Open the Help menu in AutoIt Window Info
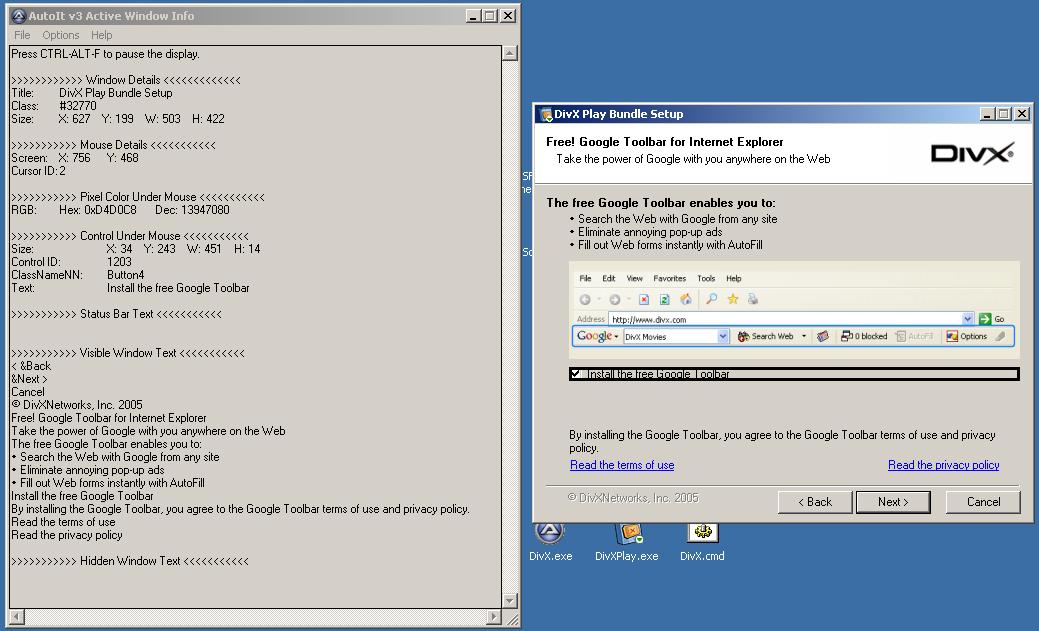Viewport: 1039px width, 631px height. [x=101, y=35]
